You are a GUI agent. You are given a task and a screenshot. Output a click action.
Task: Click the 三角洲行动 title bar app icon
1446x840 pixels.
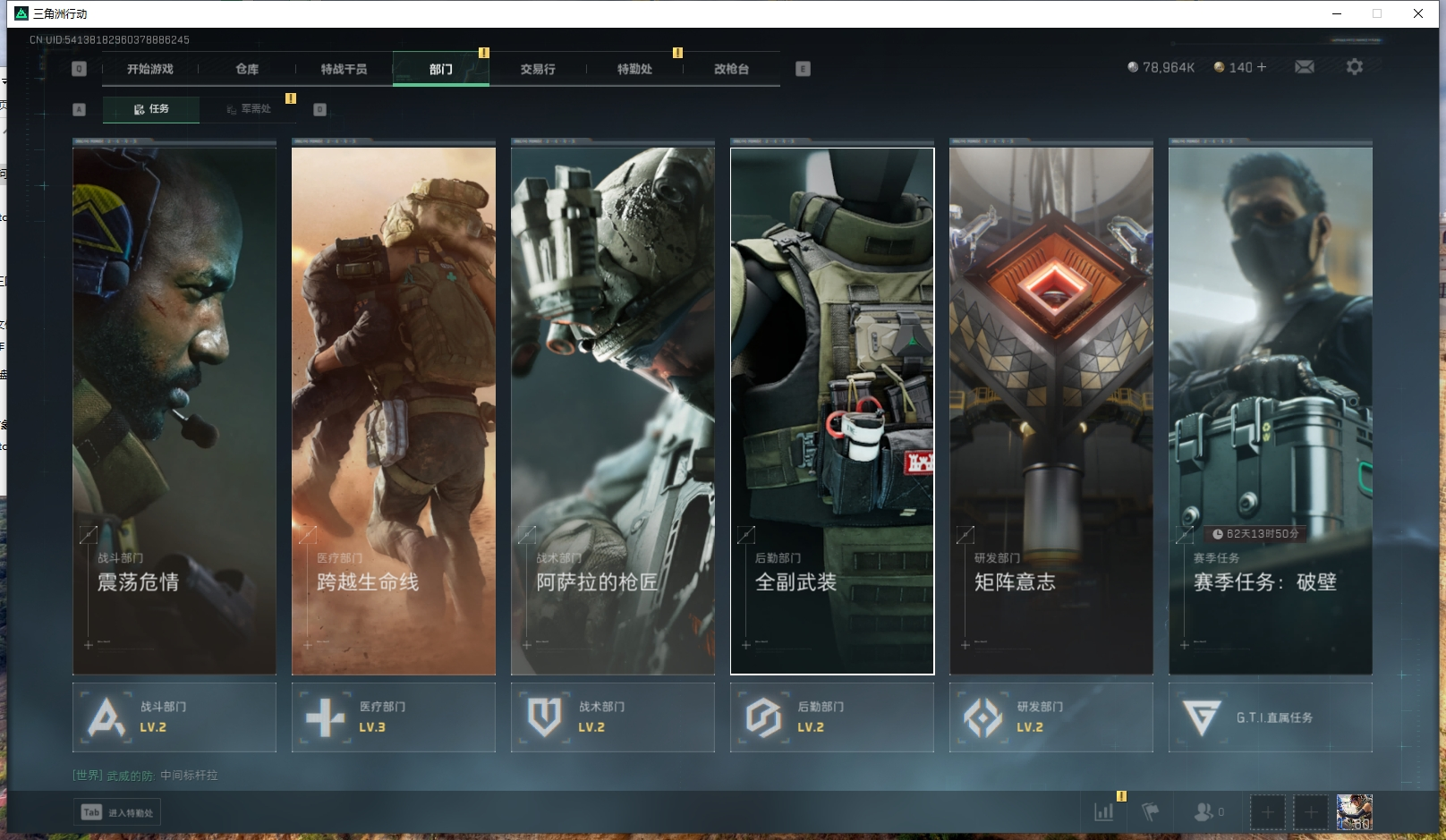pyautogui.click(x=21, y=13)
